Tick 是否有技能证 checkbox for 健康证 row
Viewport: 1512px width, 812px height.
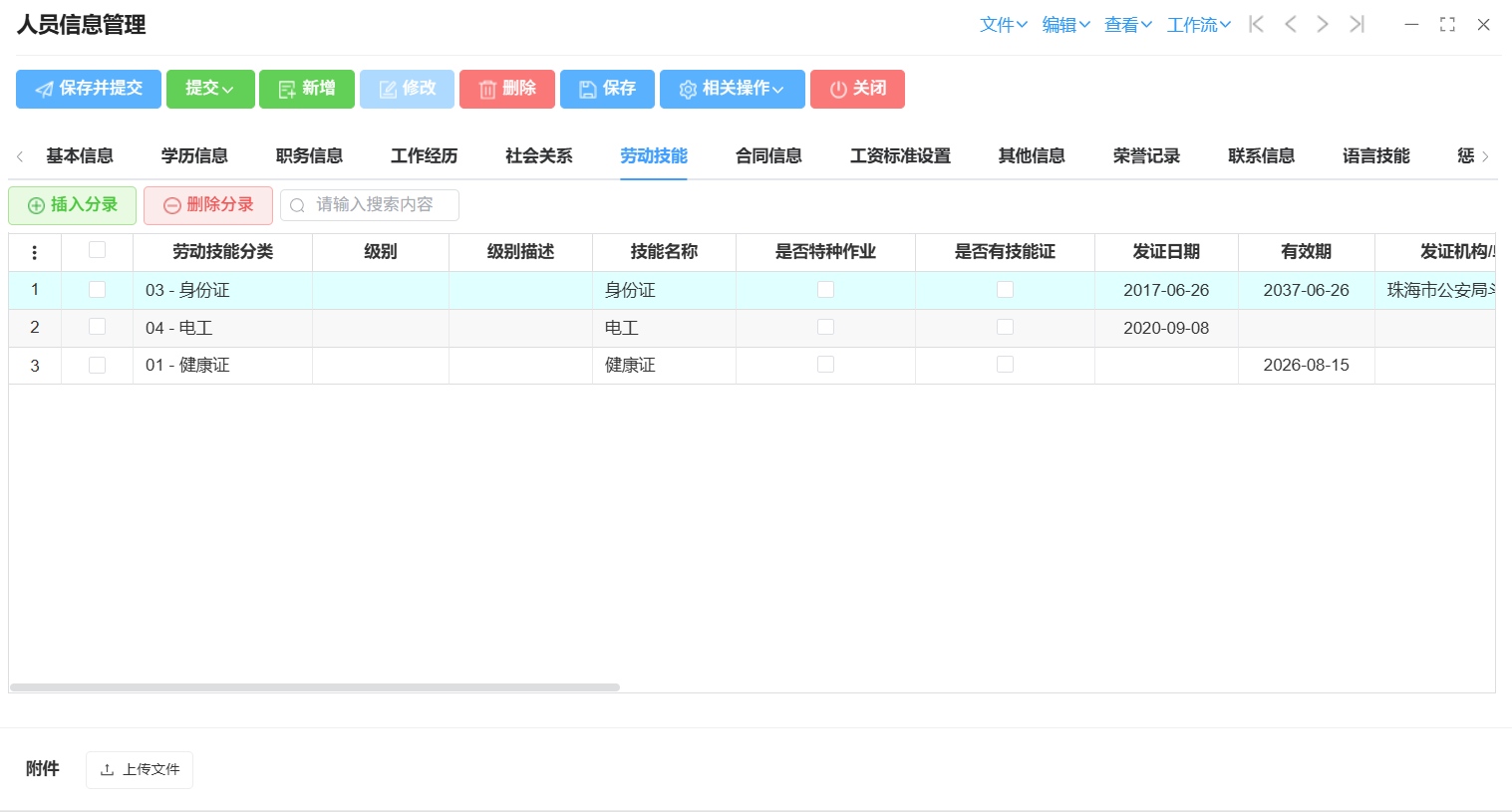[x=1005, y=365]
